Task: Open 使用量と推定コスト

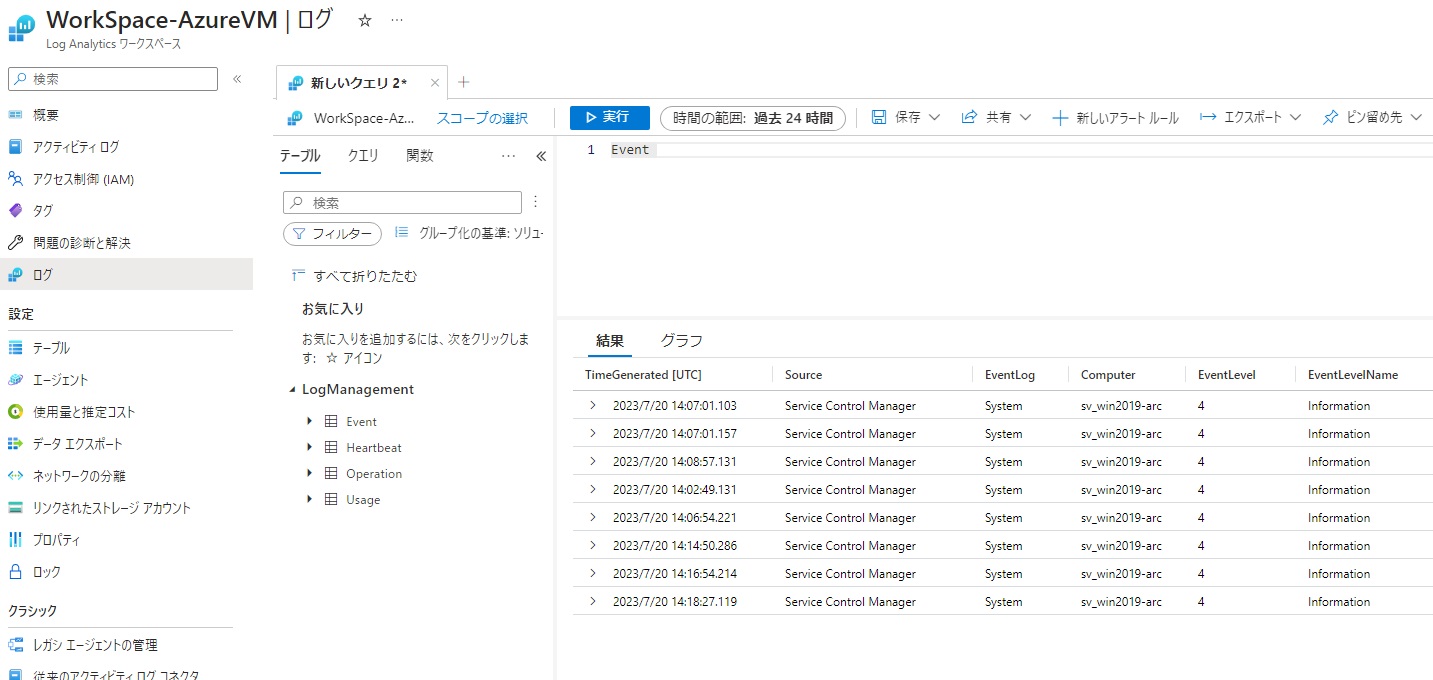Action: click(x=84, y=412)
